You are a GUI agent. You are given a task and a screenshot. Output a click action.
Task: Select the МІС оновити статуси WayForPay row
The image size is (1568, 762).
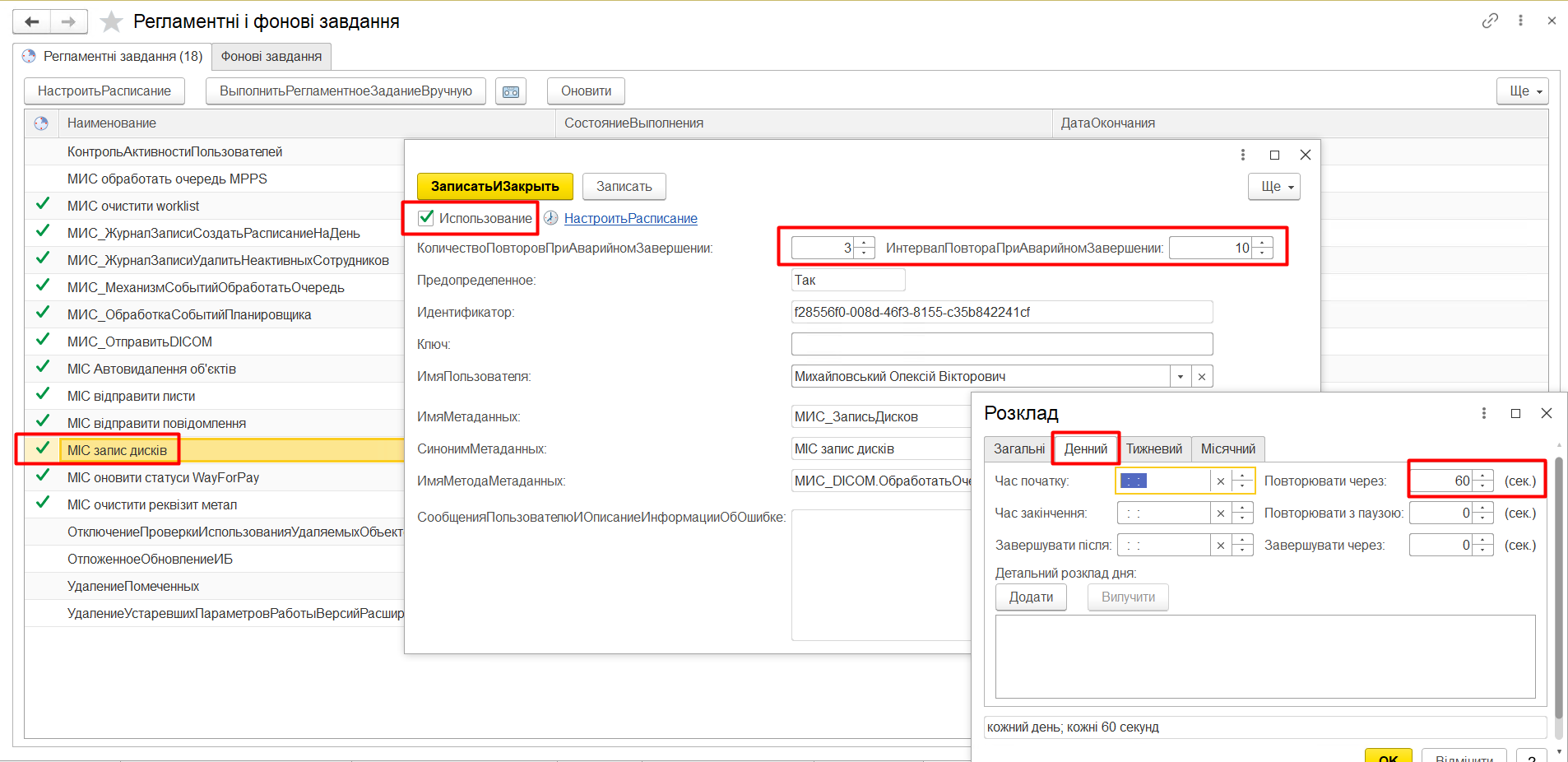[x=163, y=478]
